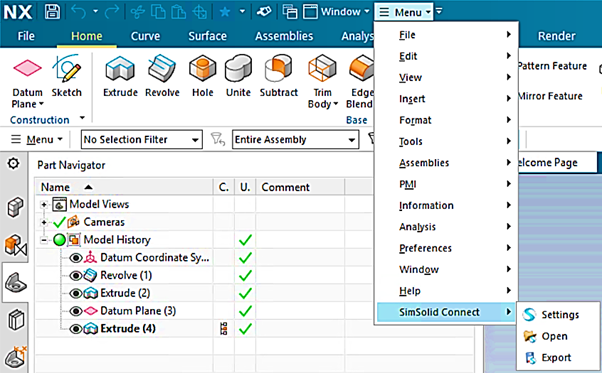
Task: Open the Analysis submenu in menu
Action: [x=446, y=227]
